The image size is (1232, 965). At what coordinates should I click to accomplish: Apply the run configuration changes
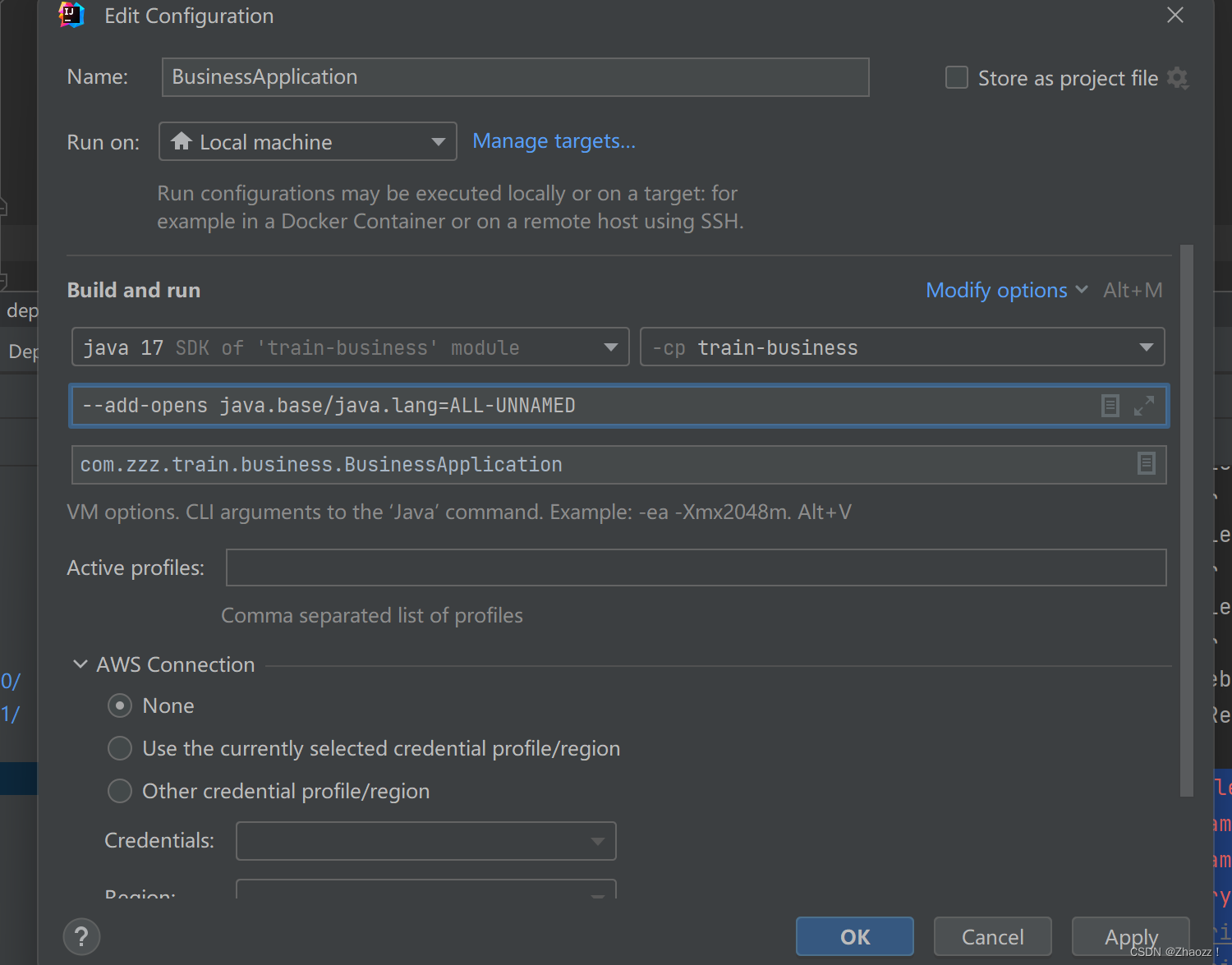click(1131, 936)
